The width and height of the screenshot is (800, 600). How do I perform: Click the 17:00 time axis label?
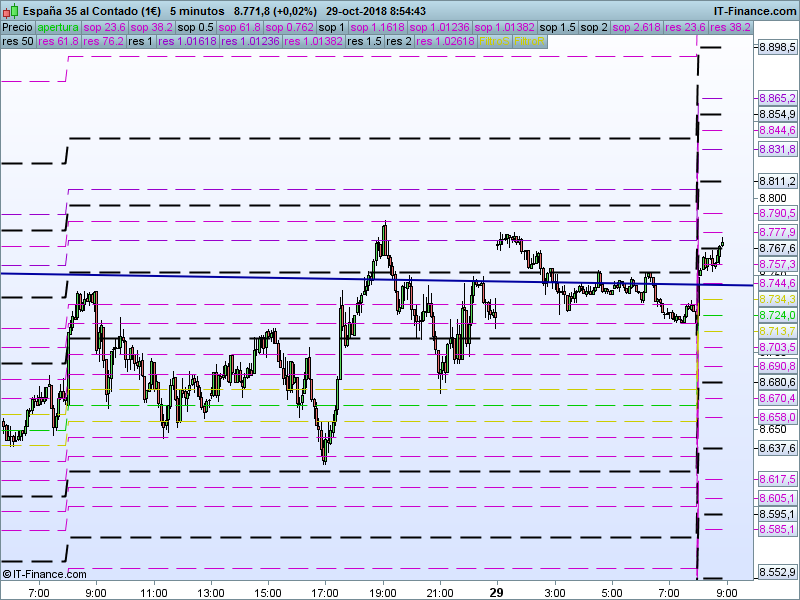point(325,593)
